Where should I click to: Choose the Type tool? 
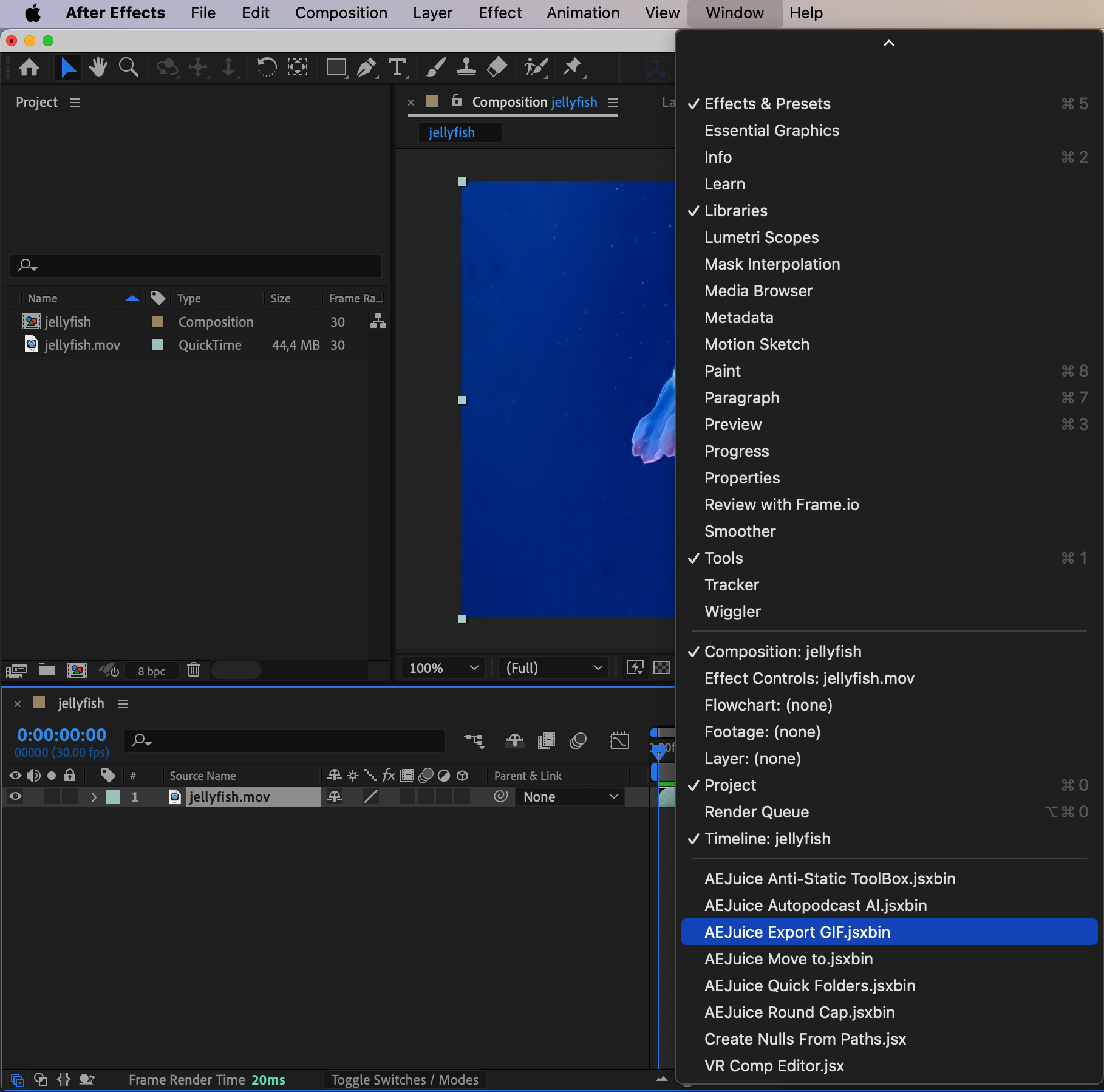pos(397,67)
